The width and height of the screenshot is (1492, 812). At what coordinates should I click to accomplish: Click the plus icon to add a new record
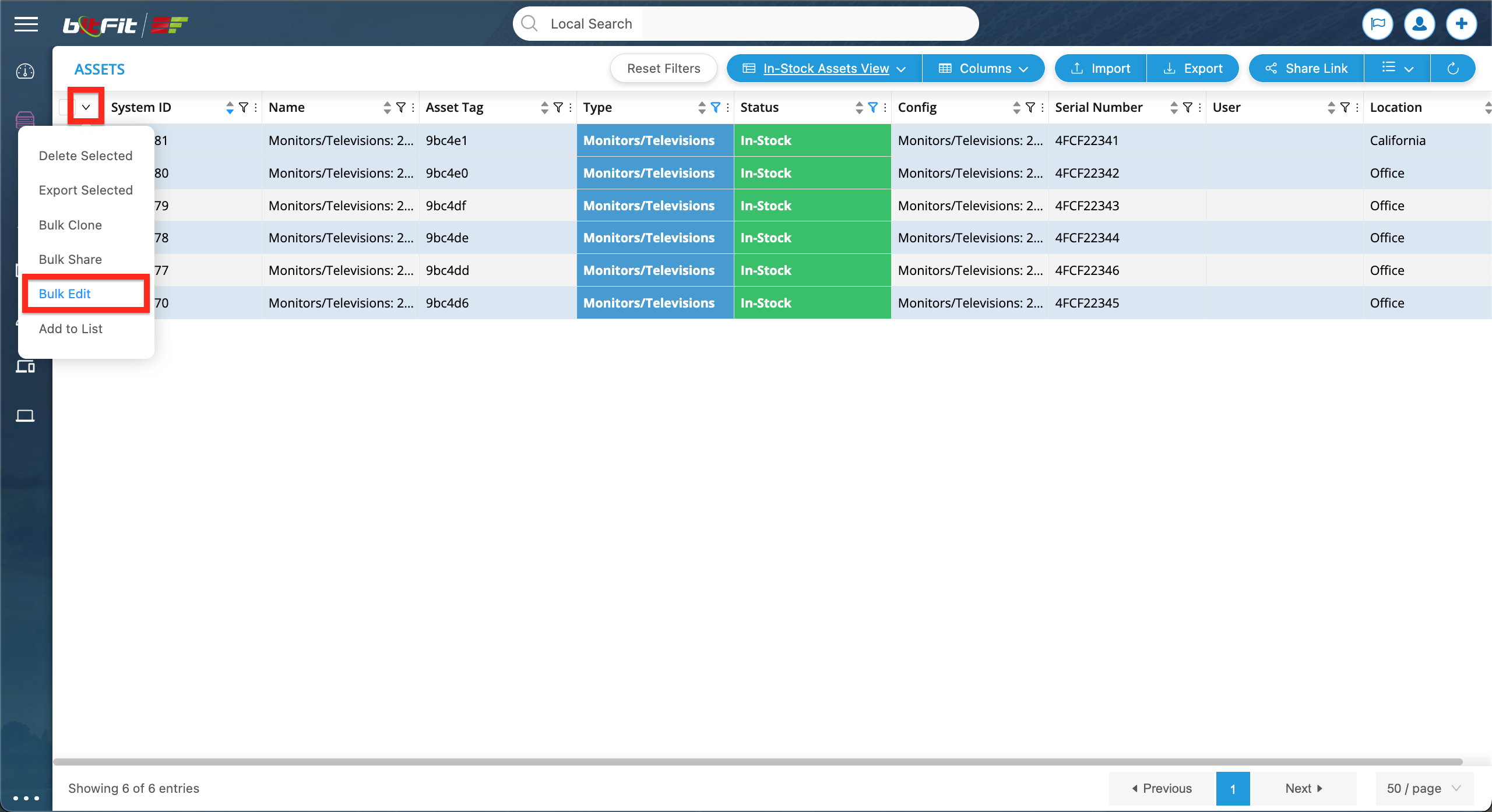pos(1462,24)
